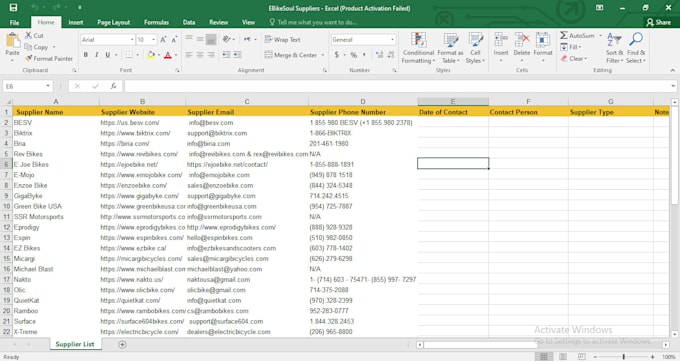Switch to the Data tab

coord(189,22)
